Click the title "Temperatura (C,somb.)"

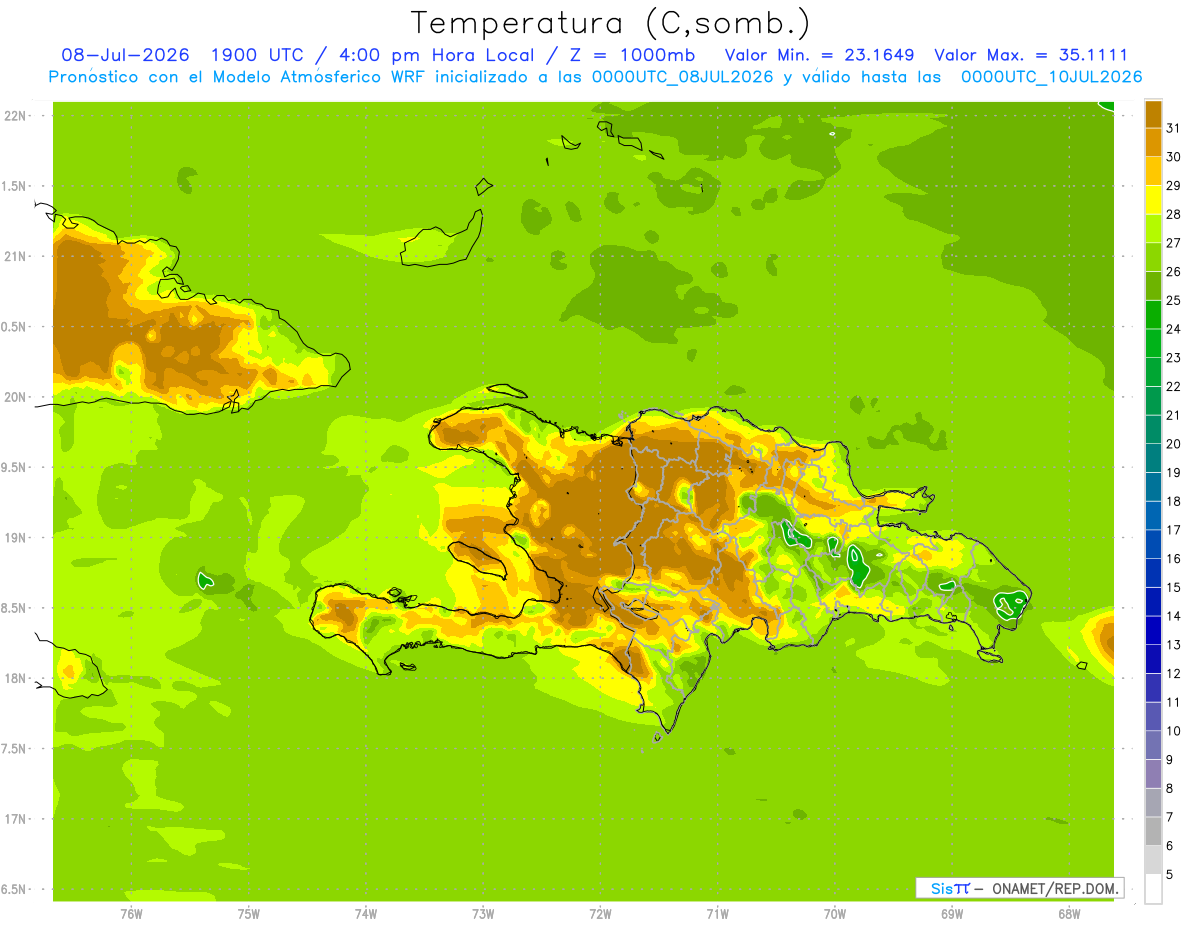pyautogui.click(x=611, y=23)
